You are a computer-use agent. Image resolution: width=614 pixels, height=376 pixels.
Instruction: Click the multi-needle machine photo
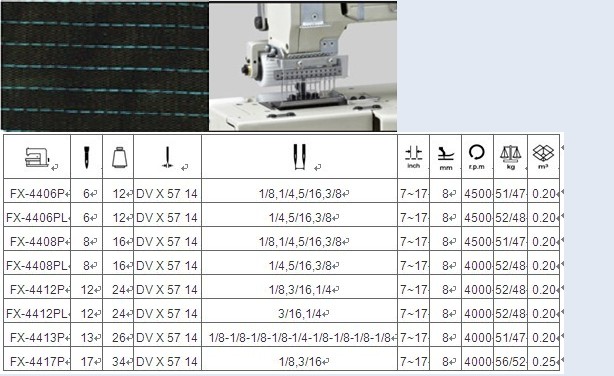(303, 67)
